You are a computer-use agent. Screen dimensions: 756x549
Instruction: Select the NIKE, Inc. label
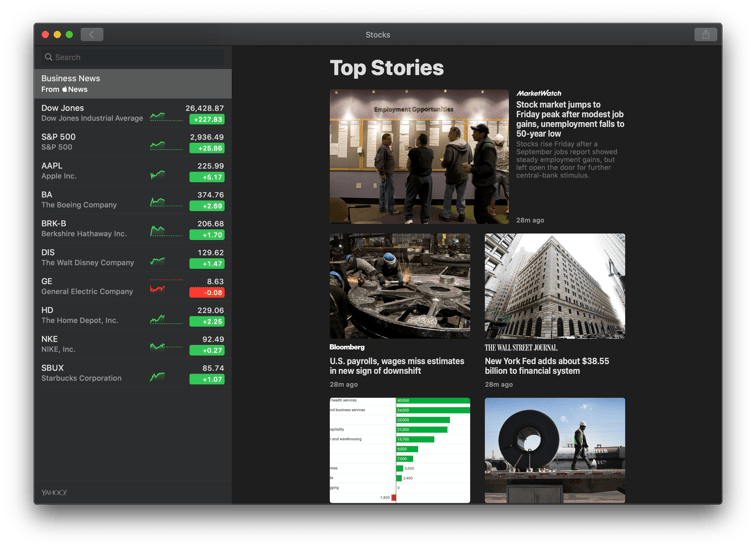click(x=58, y=349)
